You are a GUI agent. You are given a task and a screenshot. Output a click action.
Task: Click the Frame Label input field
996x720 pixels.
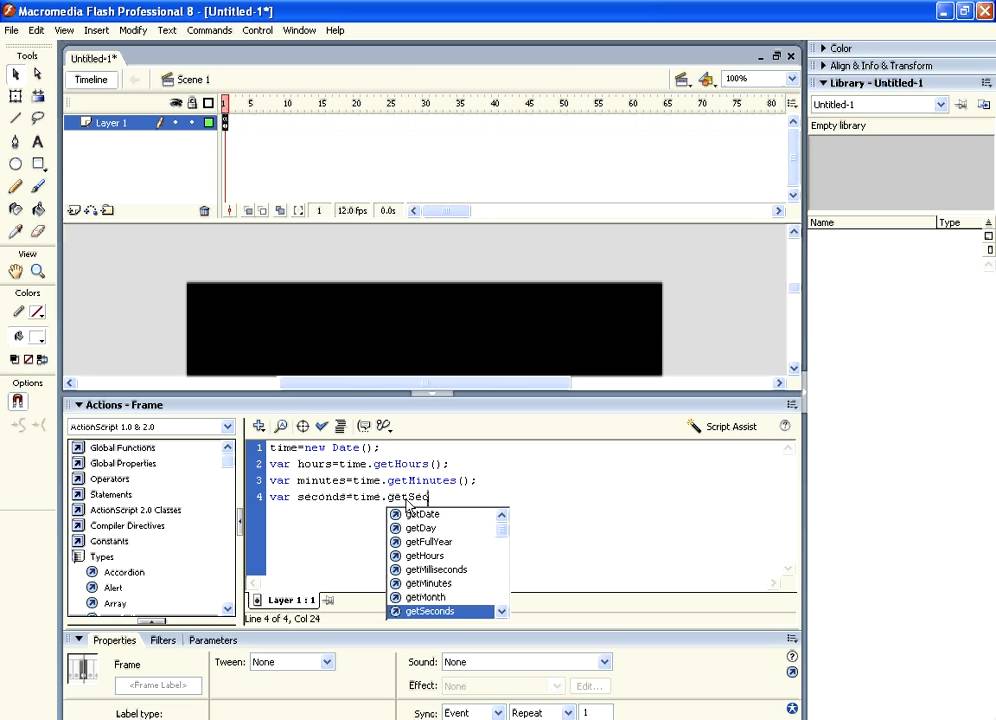[x=158, y=685]
